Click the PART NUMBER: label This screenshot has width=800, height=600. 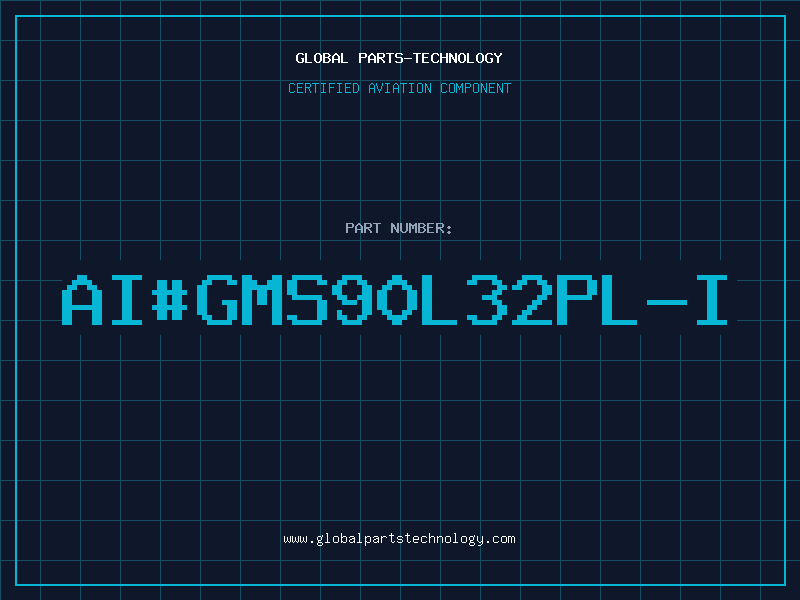(398, 228)
